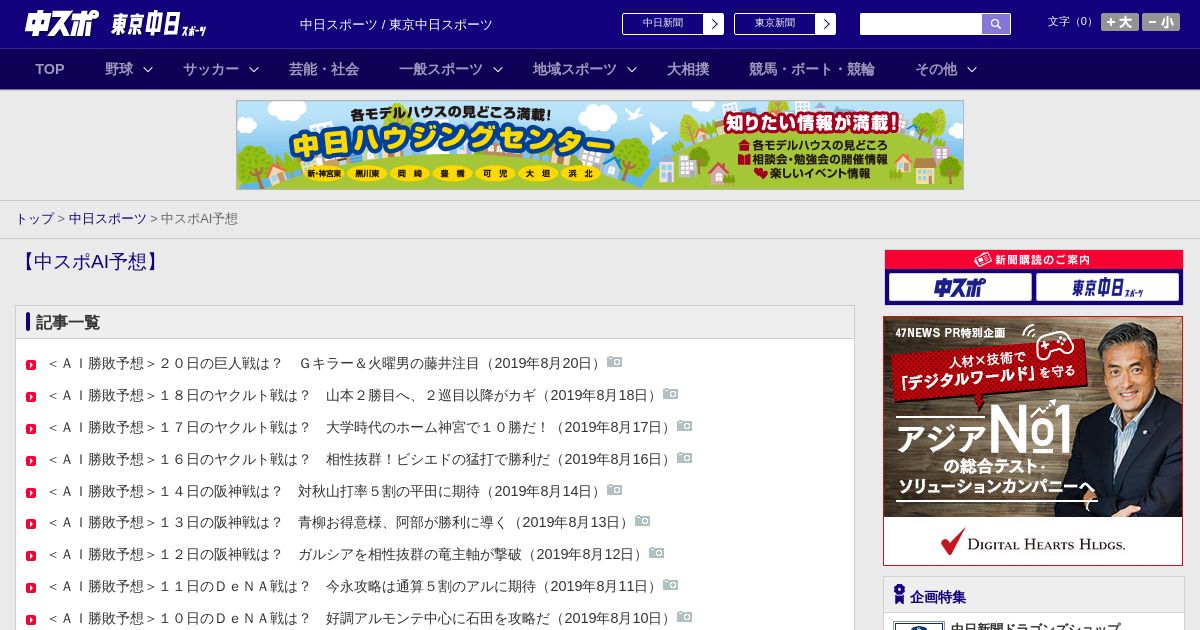Open the １３日の阪神戦 article link
Image resolution: width=1200 pixels, height=630 pixels.
tap(340, 522)
